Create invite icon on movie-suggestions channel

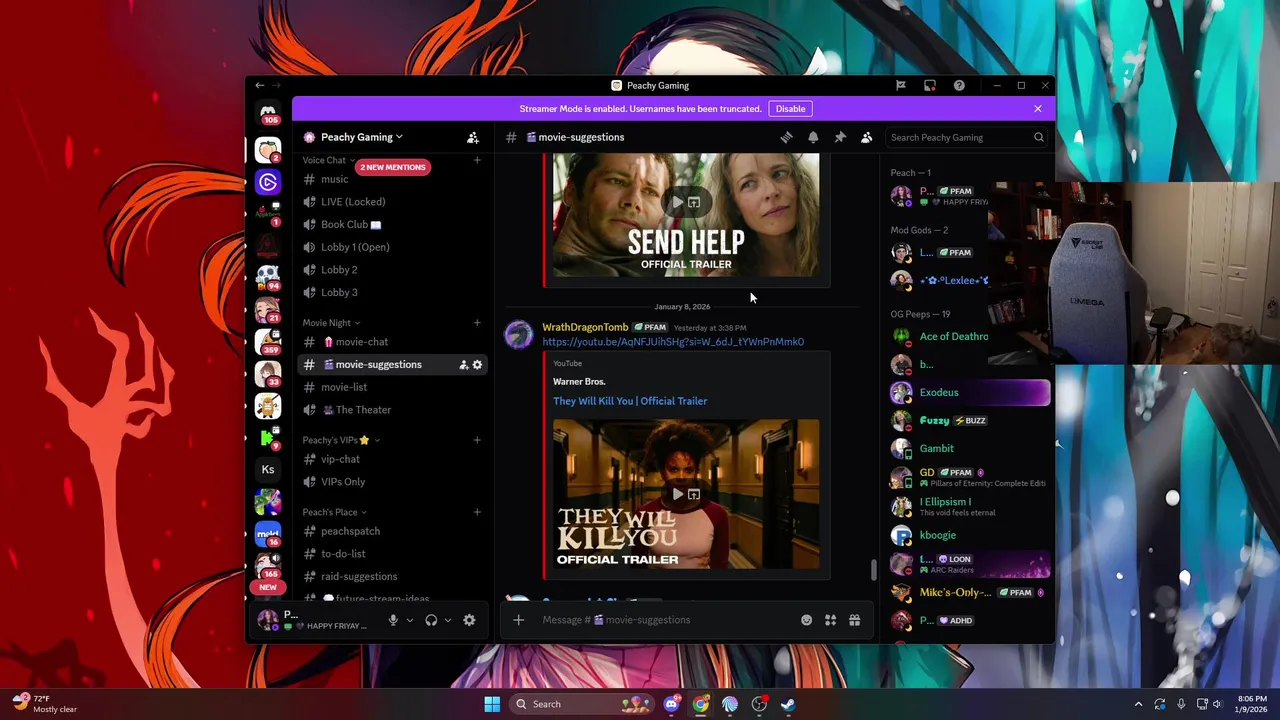(x=463, y=365)
